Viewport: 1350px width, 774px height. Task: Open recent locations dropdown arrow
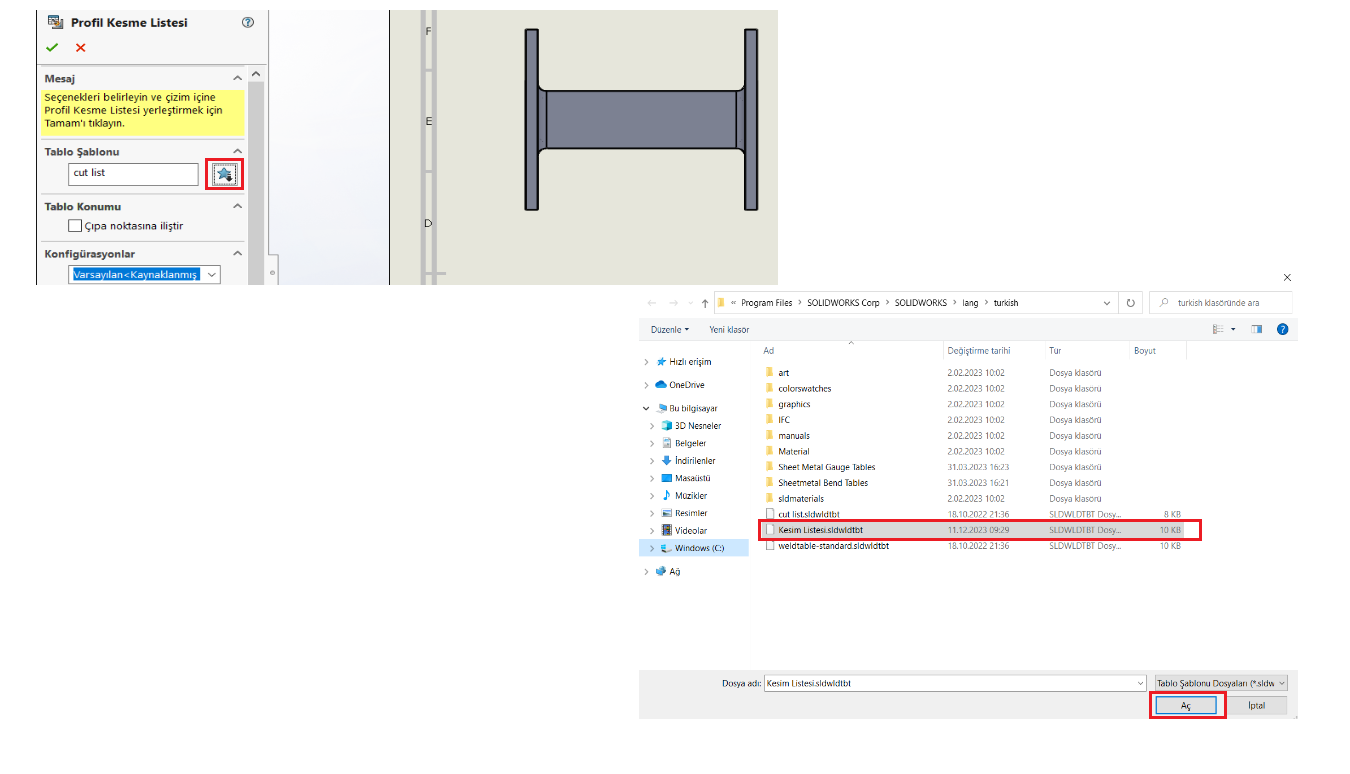coord(689,303)
